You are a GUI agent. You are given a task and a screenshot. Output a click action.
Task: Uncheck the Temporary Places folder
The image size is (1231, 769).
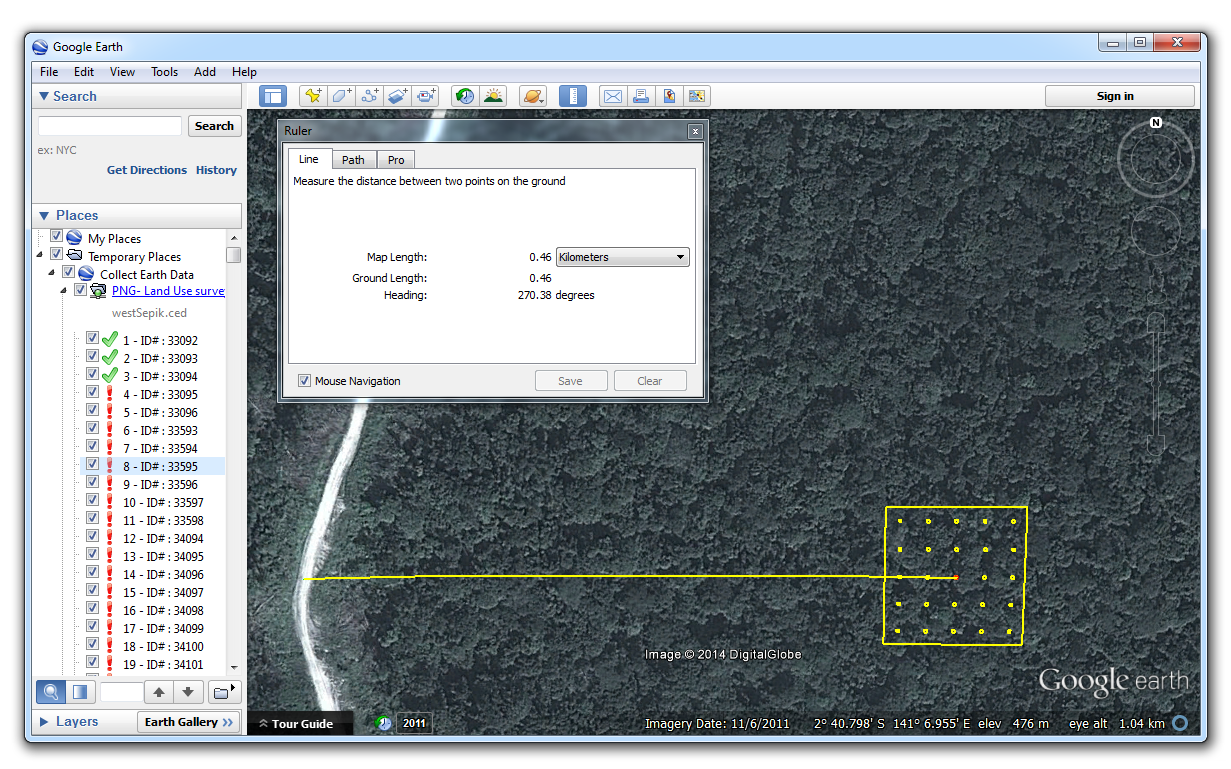(x=56, y=255)
